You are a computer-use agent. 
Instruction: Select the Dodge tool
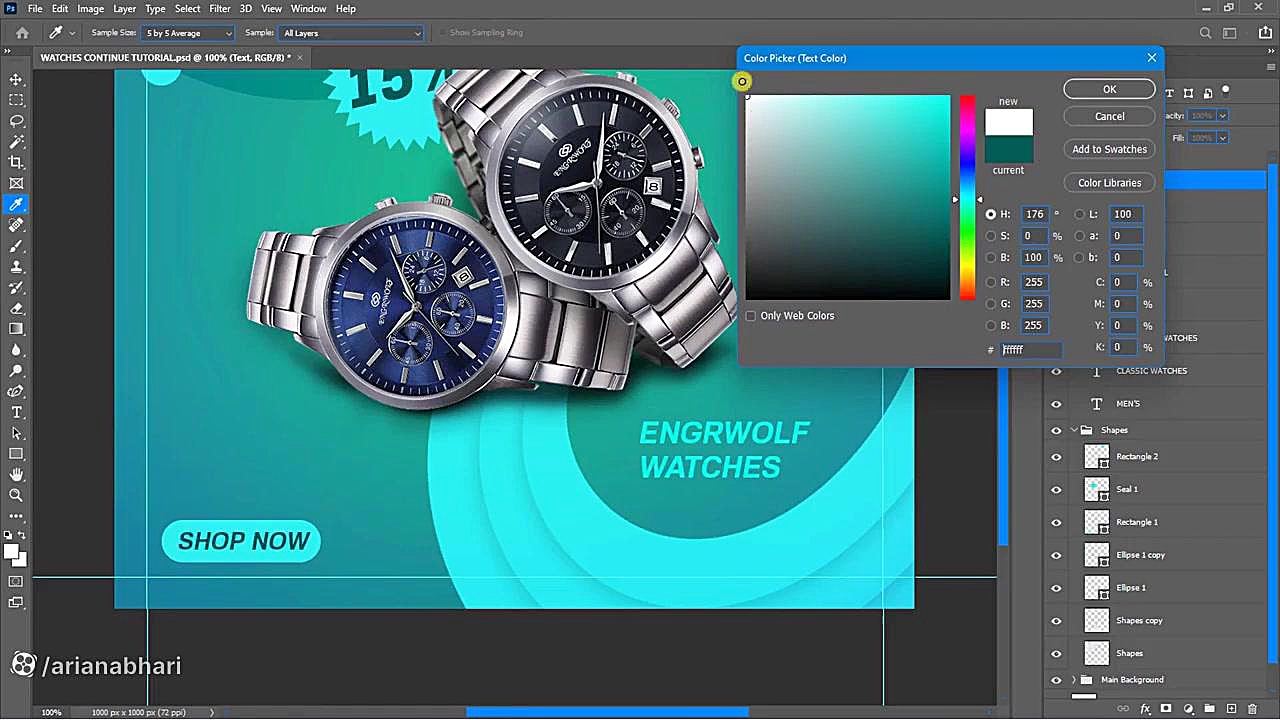click(x=16, y=371)
